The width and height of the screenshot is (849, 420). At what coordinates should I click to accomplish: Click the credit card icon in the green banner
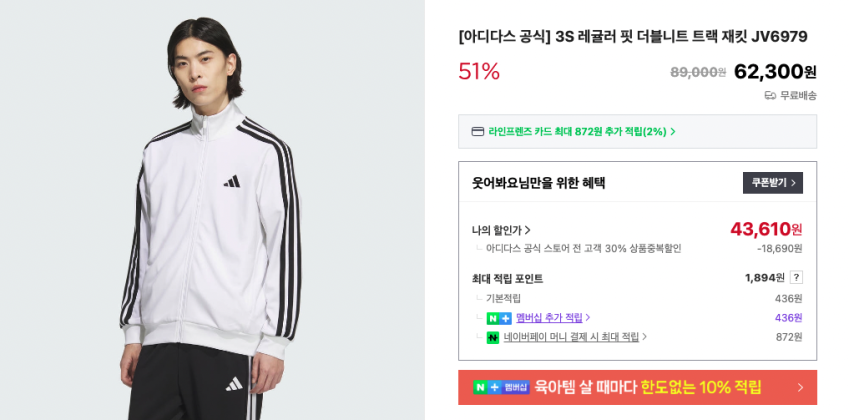pyautogui.click(x=478, y=132)
